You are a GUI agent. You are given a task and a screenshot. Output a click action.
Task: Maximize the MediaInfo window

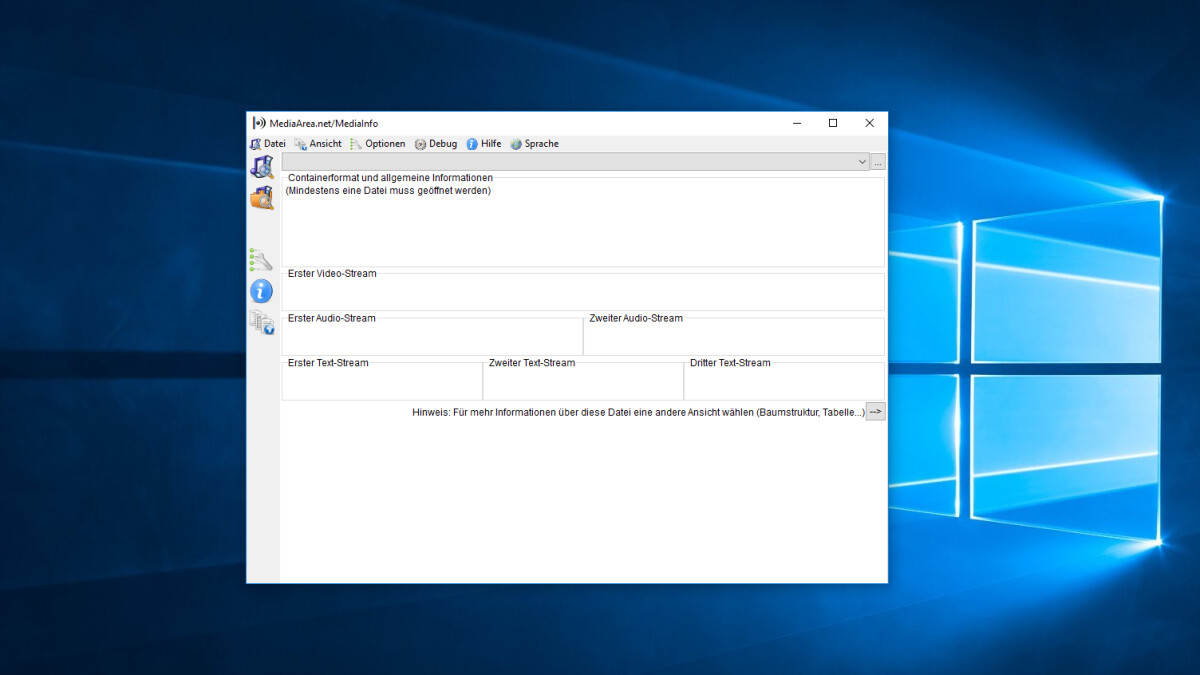pos(833,123)
